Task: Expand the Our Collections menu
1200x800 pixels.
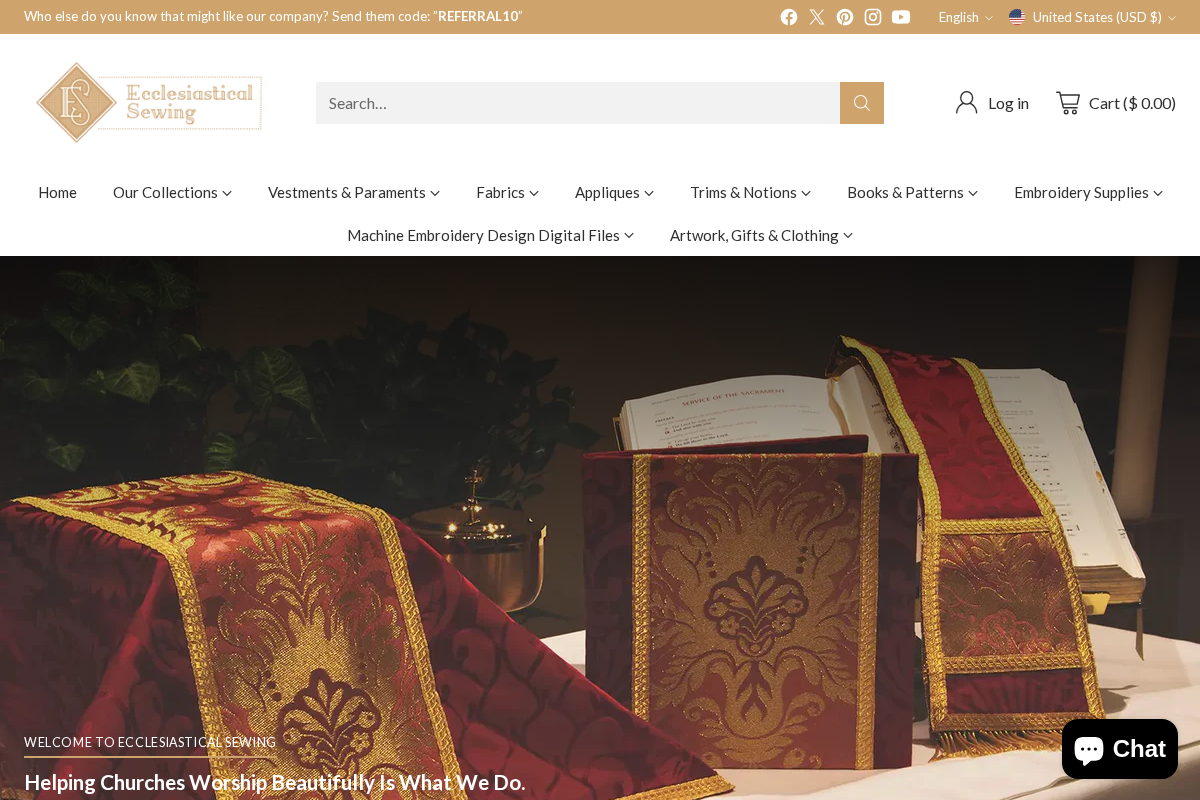Action: tap(172, 192)
